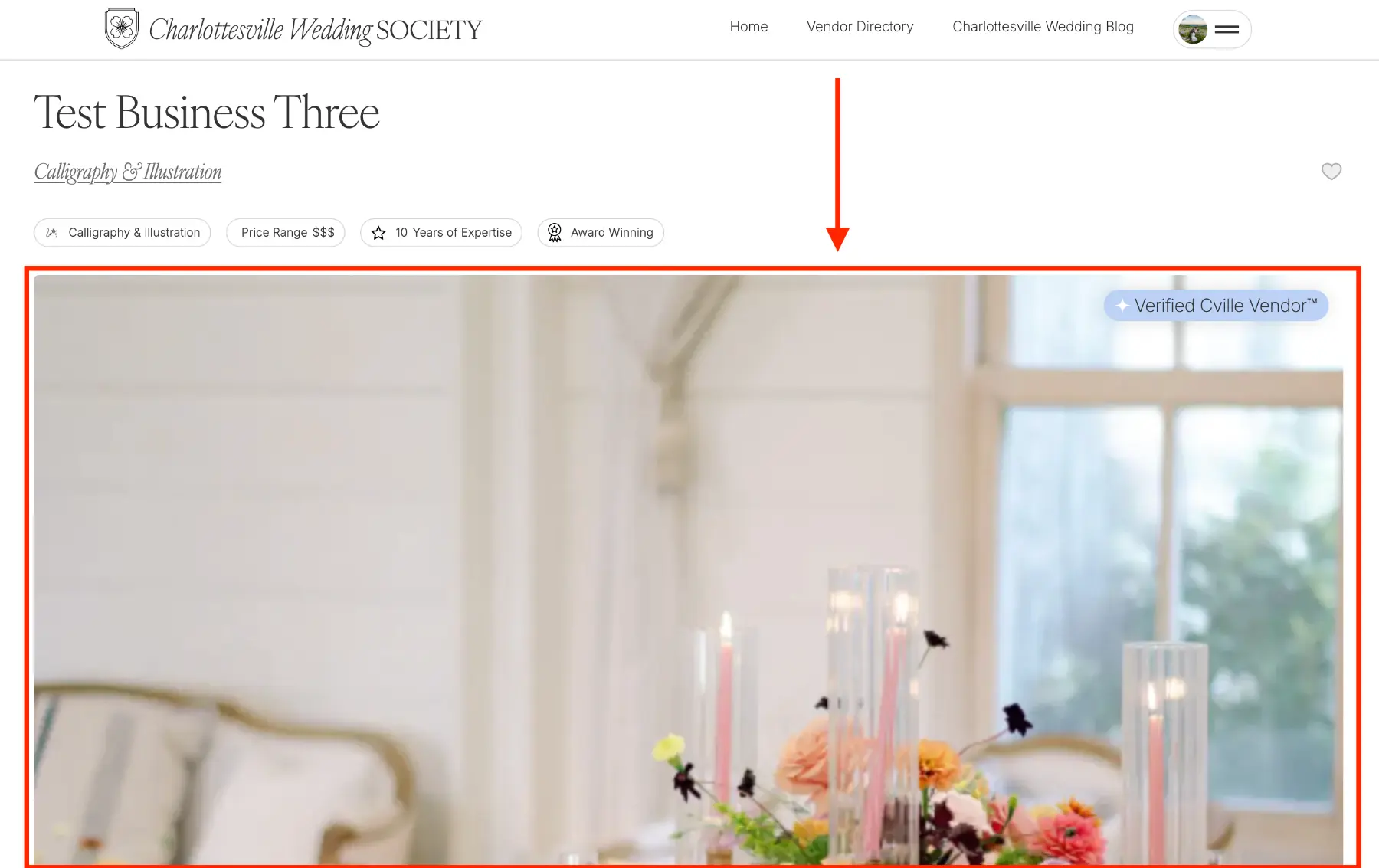
Task: Select the 10 Years of Expertise tag
Action: coord(441,233)
